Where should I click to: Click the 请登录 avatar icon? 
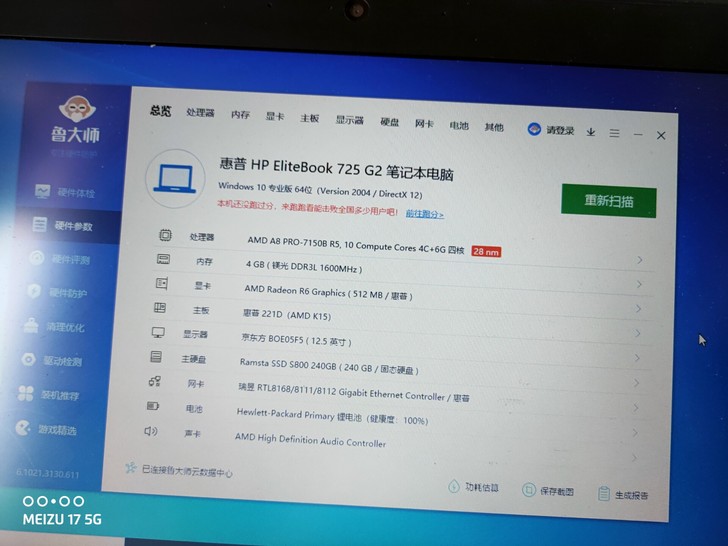[534, 129]
